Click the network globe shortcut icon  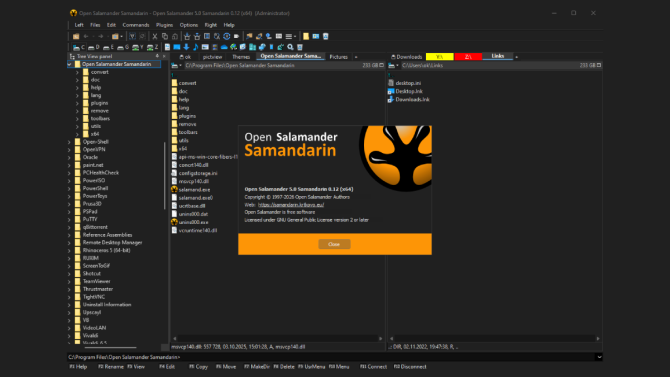coord(233,47)
